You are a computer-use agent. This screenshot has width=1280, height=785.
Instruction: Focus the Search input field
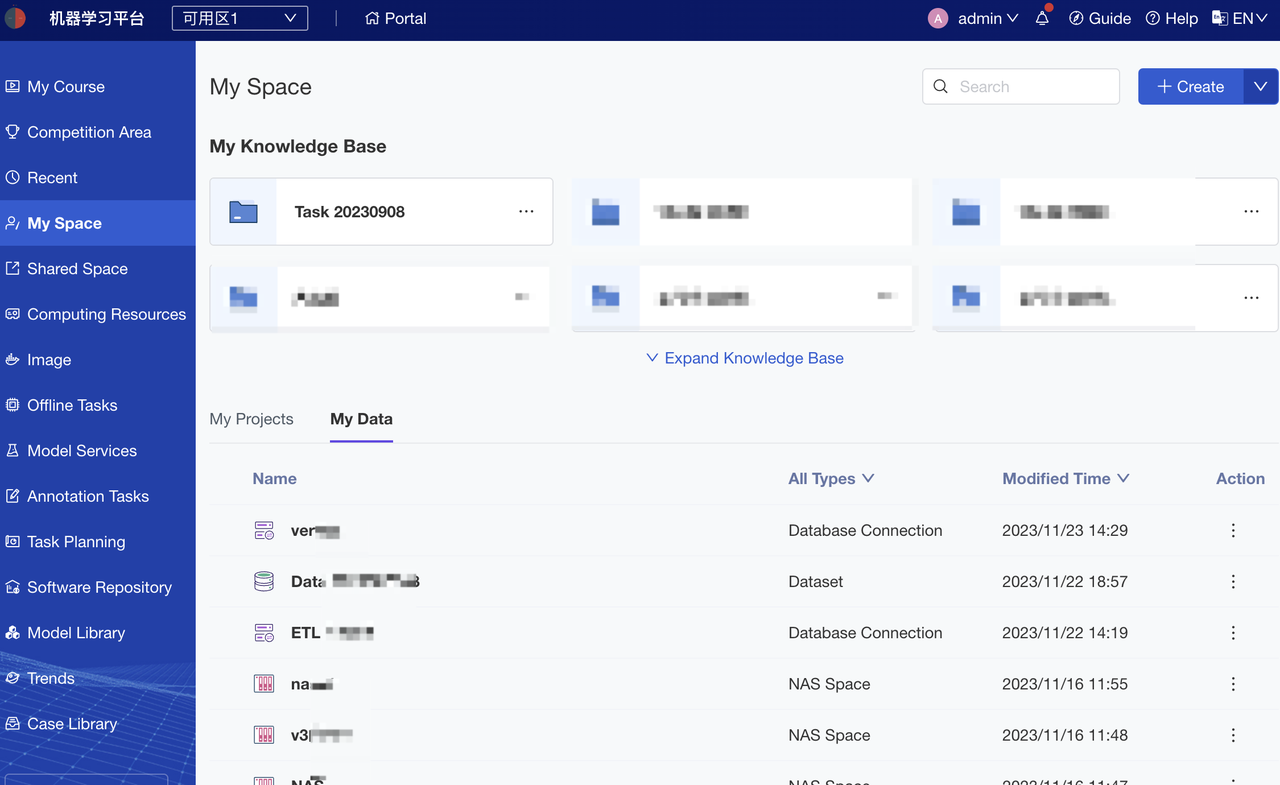(x=1021, y=87)
